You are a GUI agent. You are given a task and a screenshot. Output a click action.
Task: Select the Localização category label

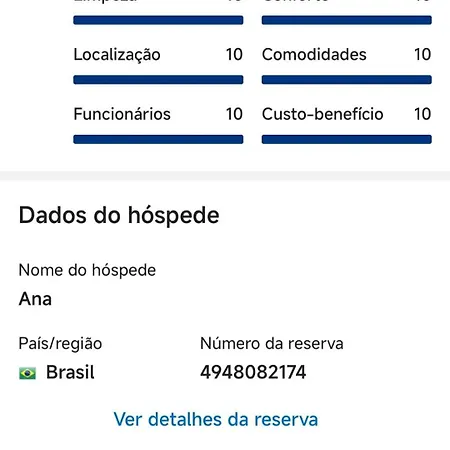117,55
